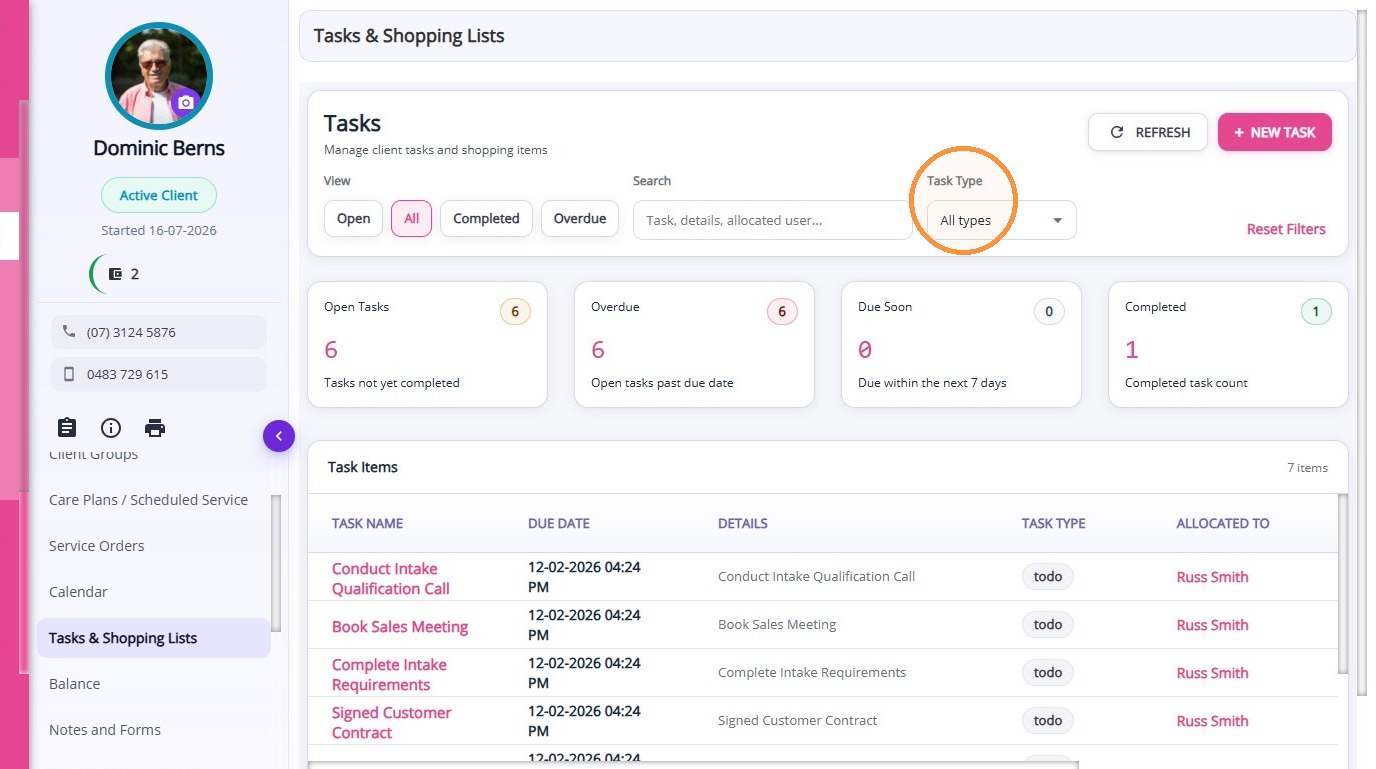
Task: Click the camera icon on profile photo
Action: point(185,102)
